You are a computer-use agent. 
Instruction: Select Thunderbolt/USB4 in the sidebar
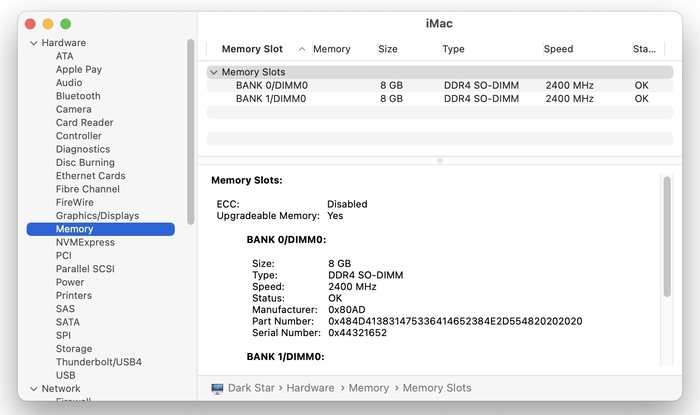pyautogui.click(x=99, y=362)
